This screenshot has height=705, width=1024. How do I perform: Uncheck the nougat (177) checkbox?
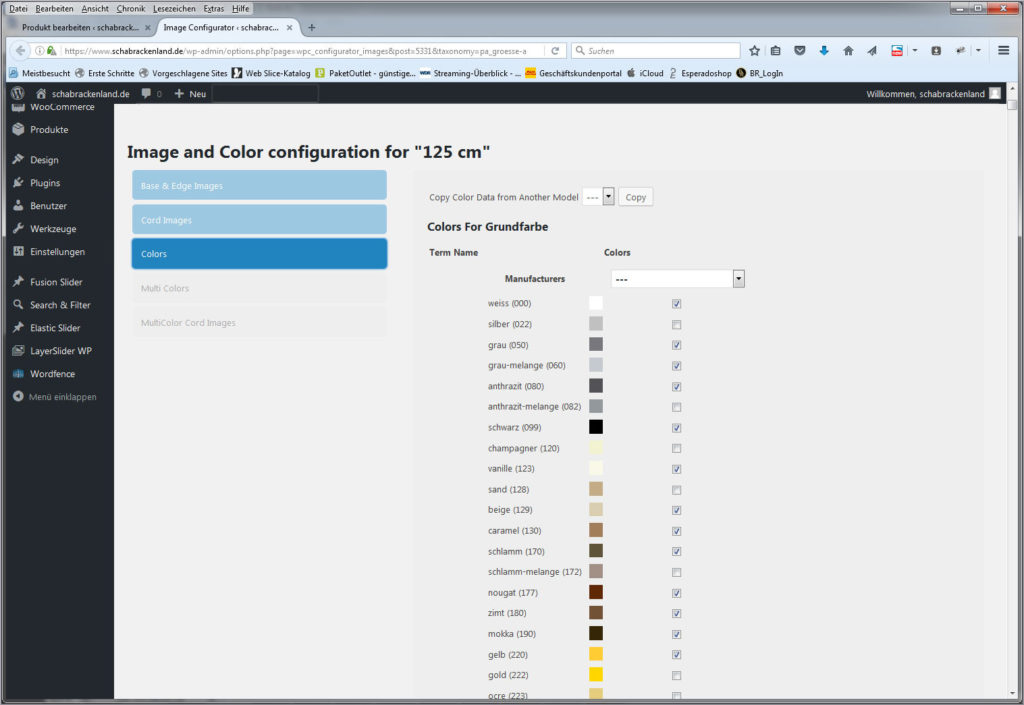(x=677, y=593)
